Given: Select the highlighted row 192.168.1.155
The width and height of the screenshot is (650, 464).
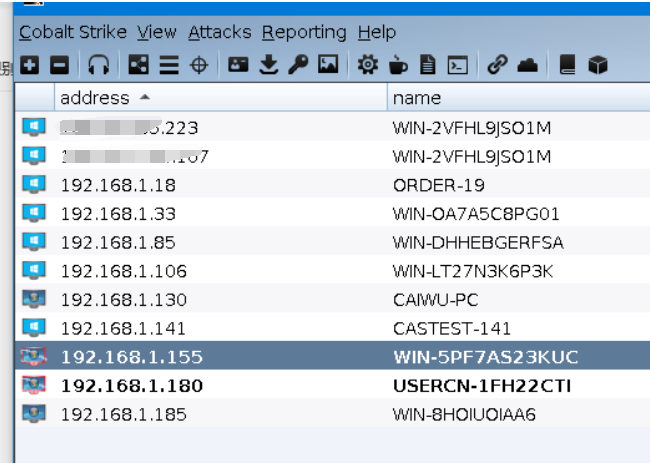Looking at the screenshot, I should [332, 356].
